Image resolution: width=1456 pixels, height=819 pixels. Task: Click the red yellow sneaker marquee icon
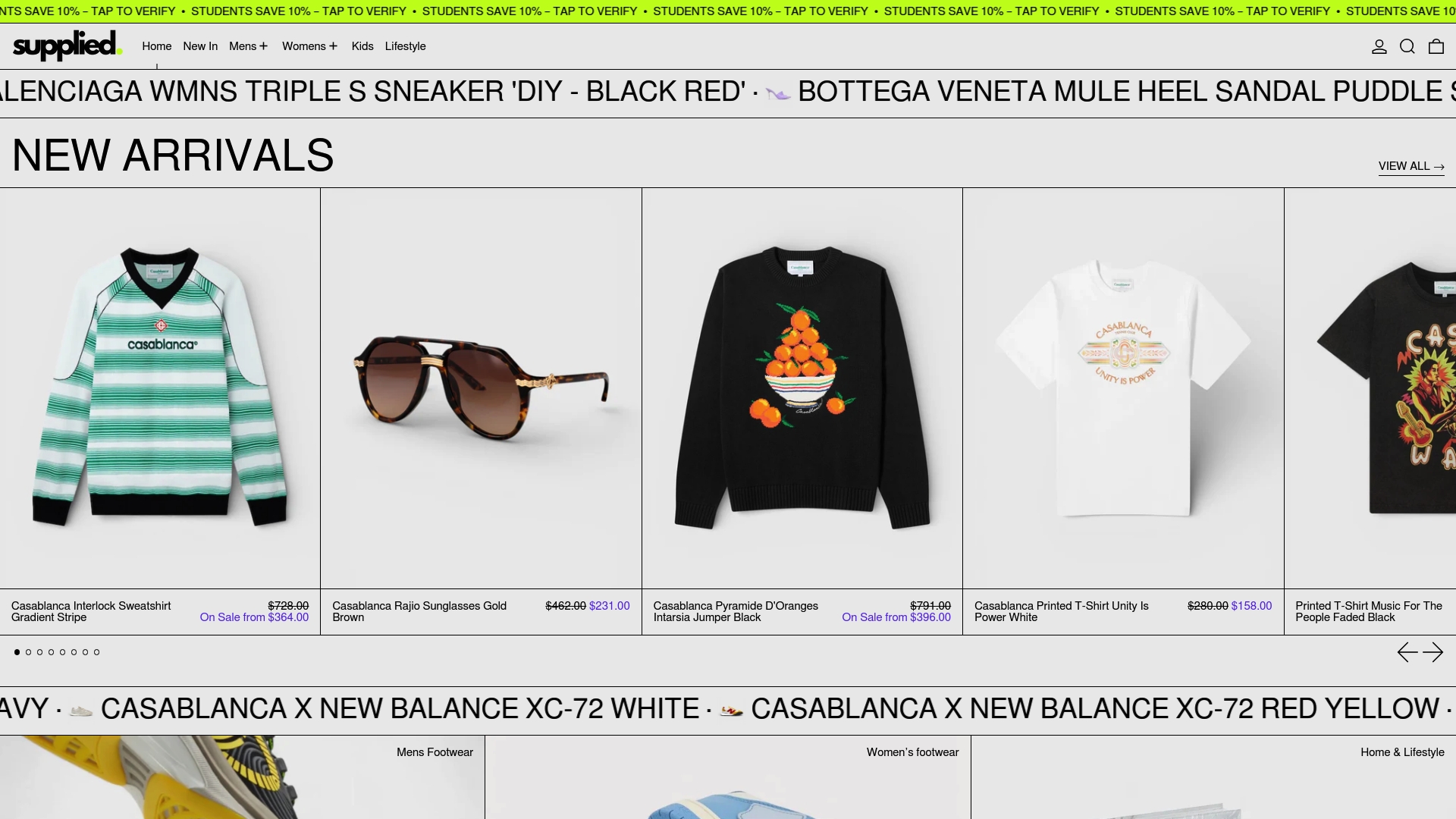[x=731, y=711]
